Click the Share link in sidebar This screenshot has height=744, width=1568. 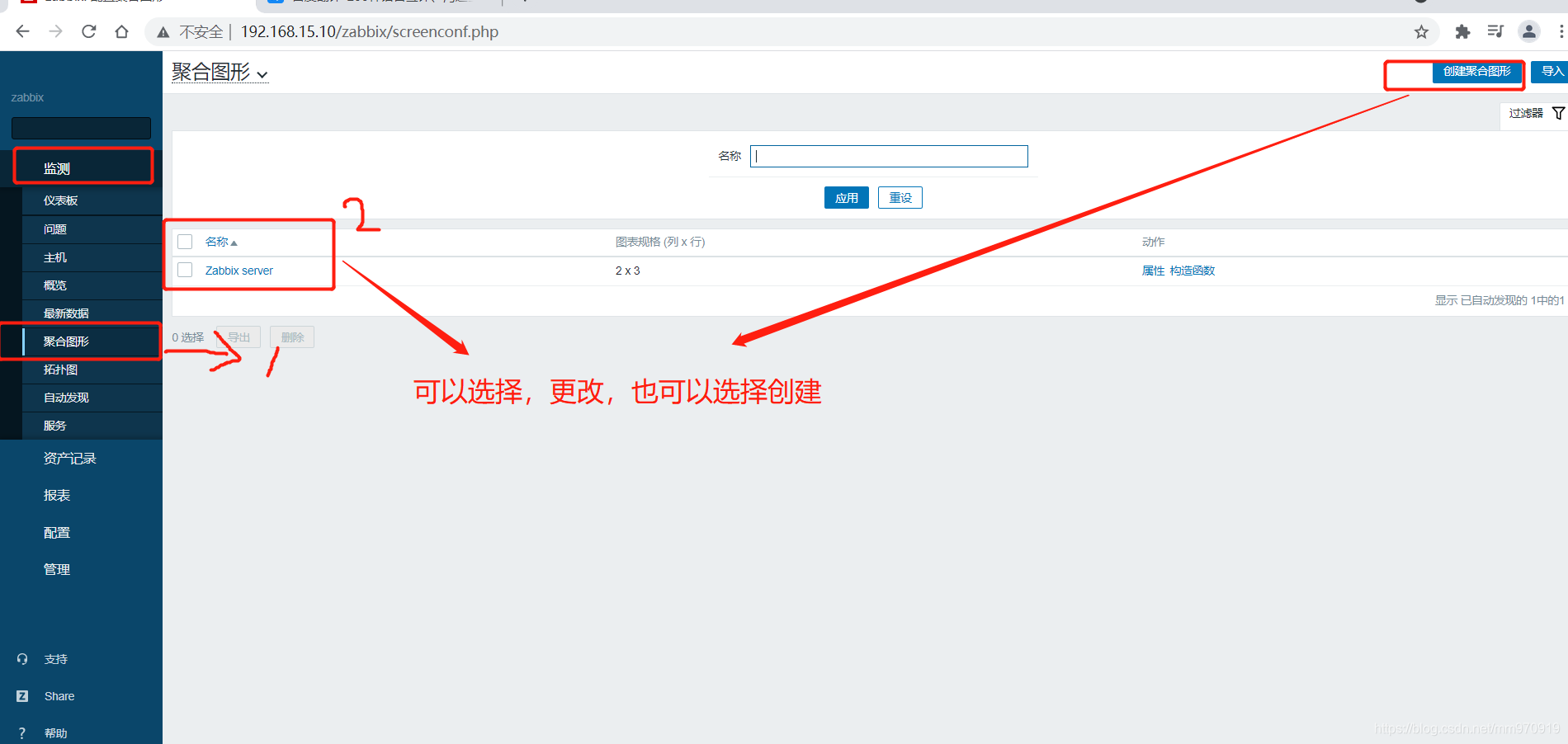(x=59, y=696)
